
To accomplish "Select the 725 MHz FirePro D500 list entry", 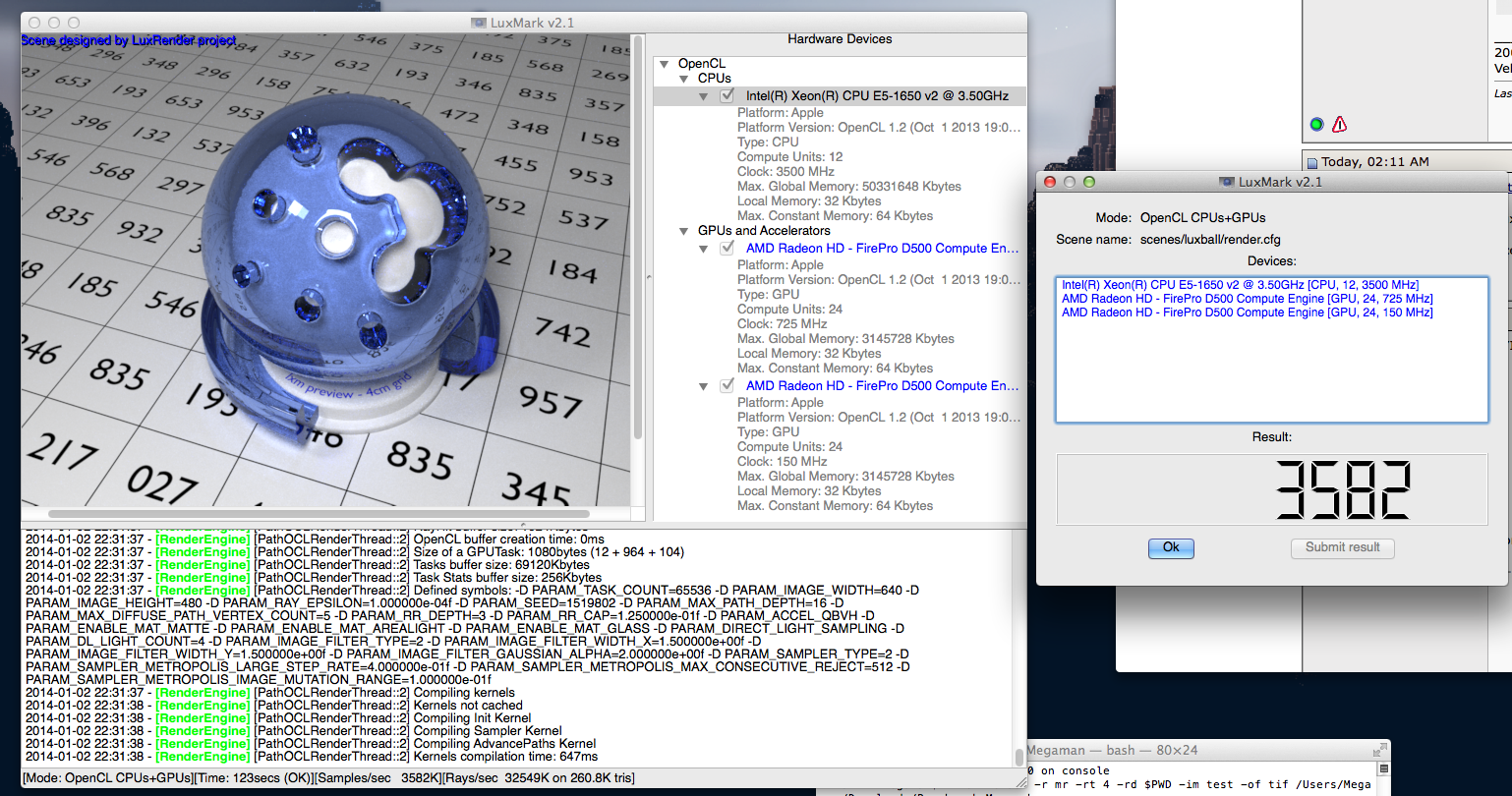I will click(x=1247, y=298).
